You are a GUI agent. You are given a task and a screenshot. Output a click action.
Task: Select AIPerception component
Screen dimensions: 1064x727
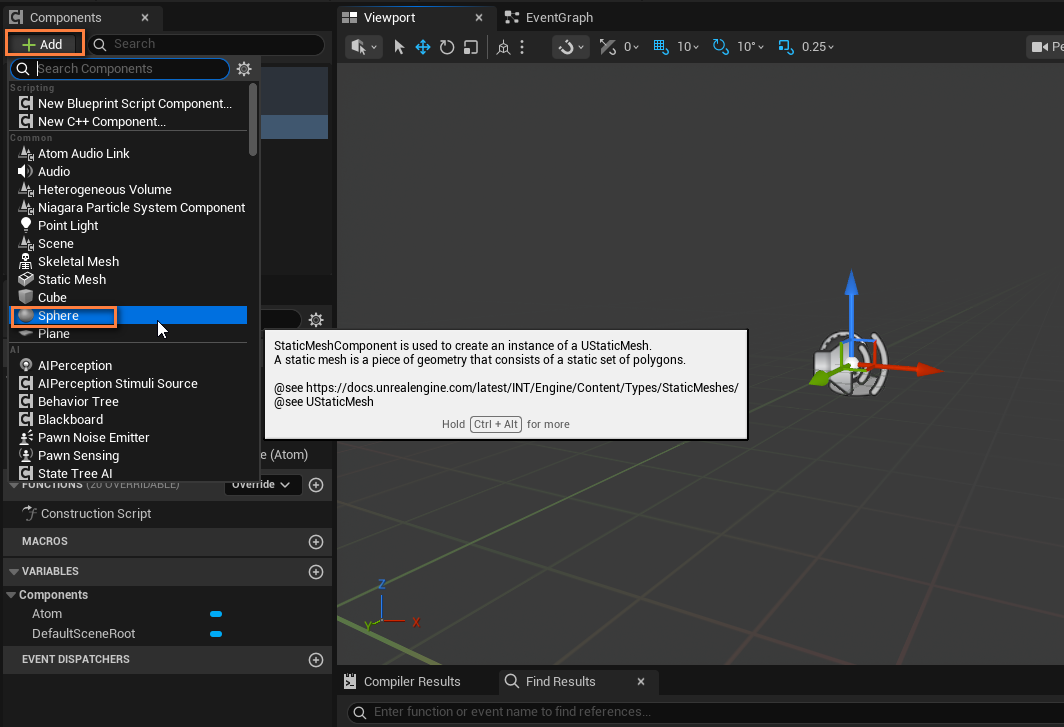128,365
